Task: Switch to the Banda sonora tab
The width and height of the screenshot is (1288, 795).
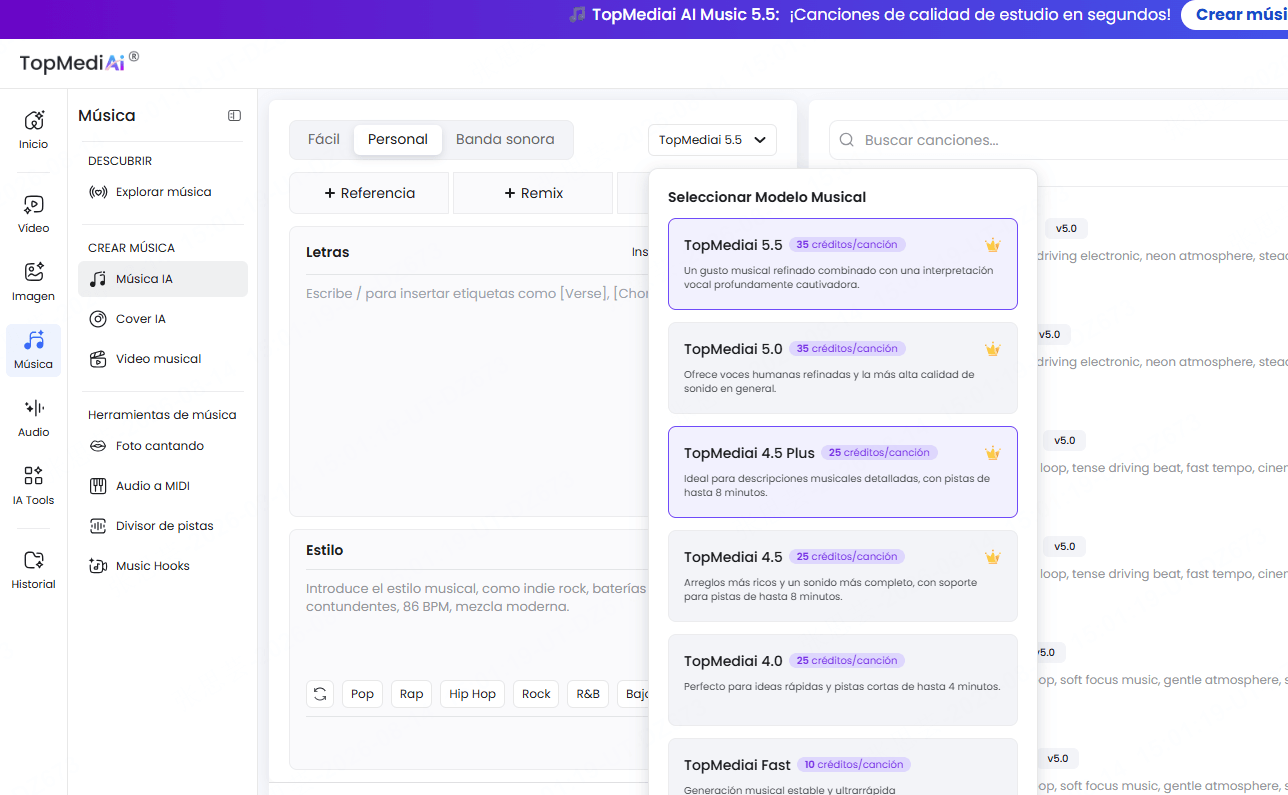Action: [x=505, y=140]
